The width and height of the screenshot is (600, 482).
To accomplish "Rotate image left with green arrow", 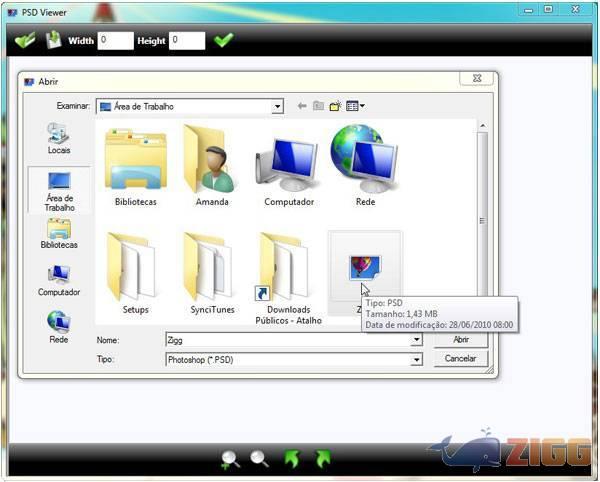I will point(292,459).
